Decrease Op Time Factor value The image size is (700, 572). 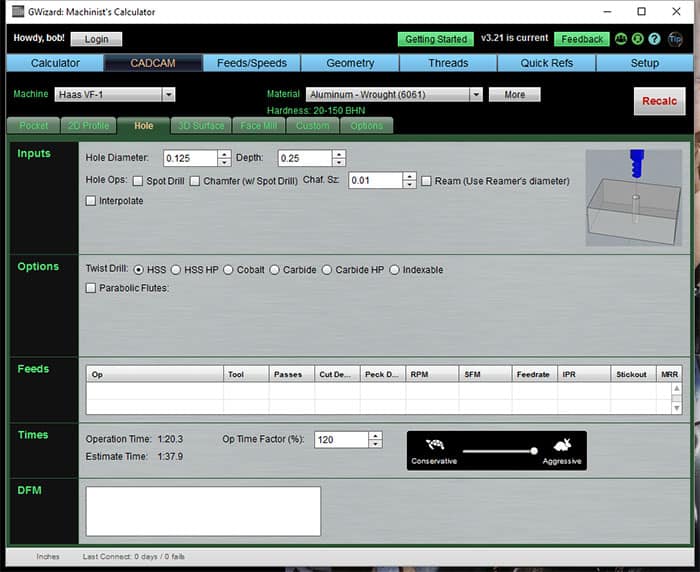[376, 444]
